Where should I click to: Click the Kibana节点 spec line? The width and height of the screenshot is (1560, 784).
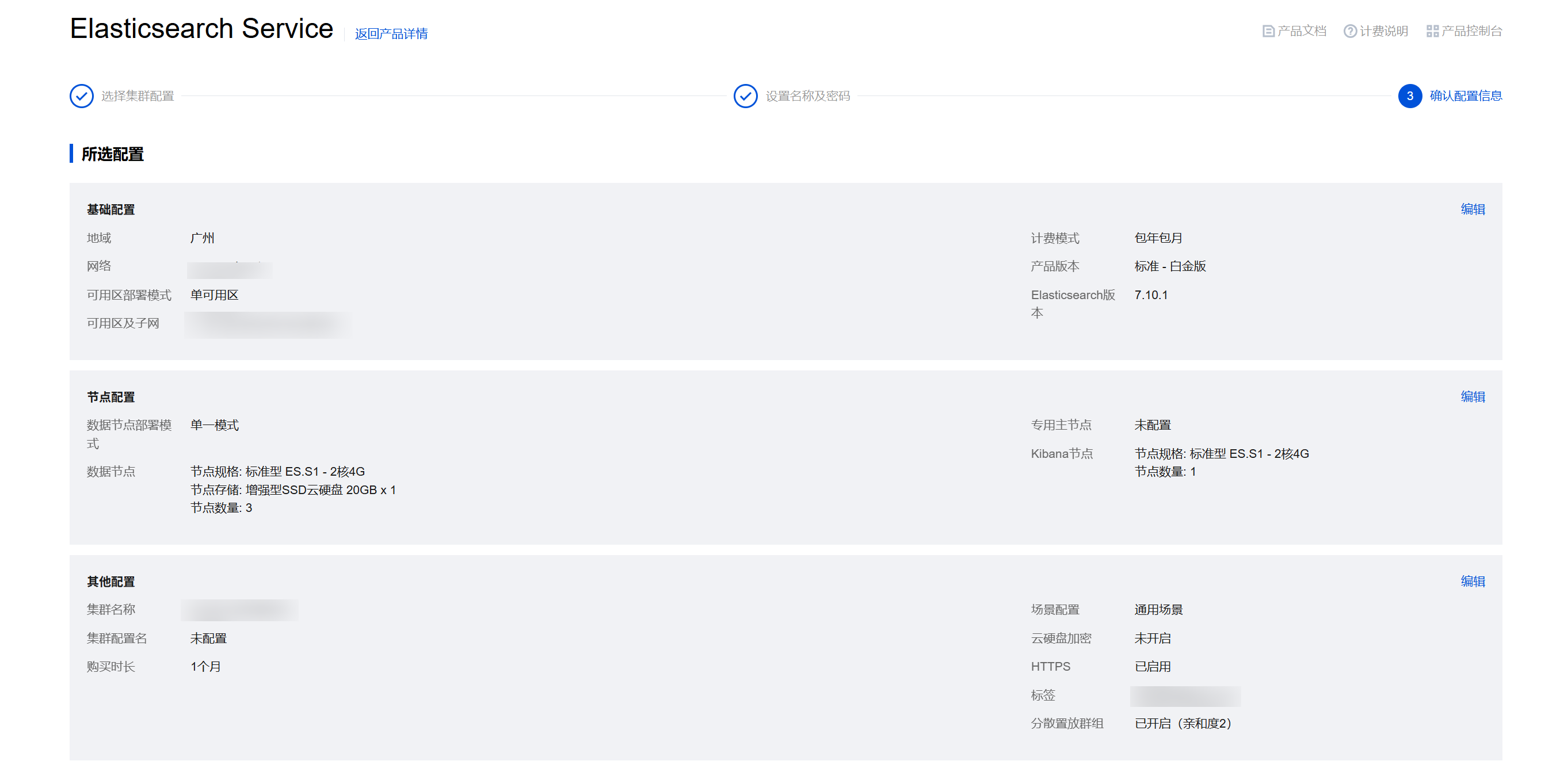point(1222,453)
